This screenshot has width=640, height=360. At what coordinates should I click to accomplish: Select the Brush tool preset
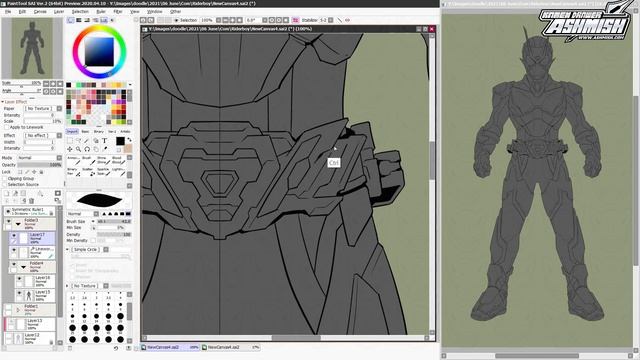87,160
